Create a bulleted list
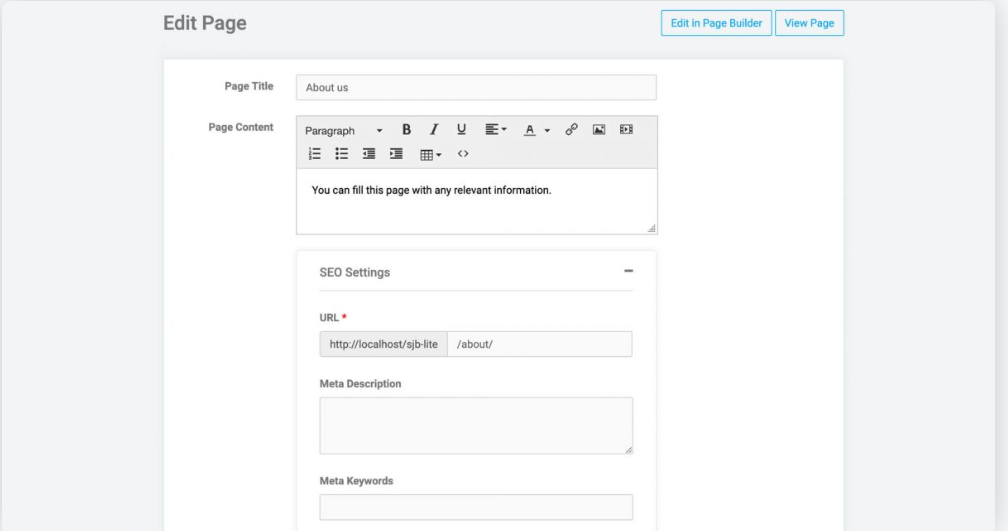The image size is (1008, 531). click(x=341, y=154)
